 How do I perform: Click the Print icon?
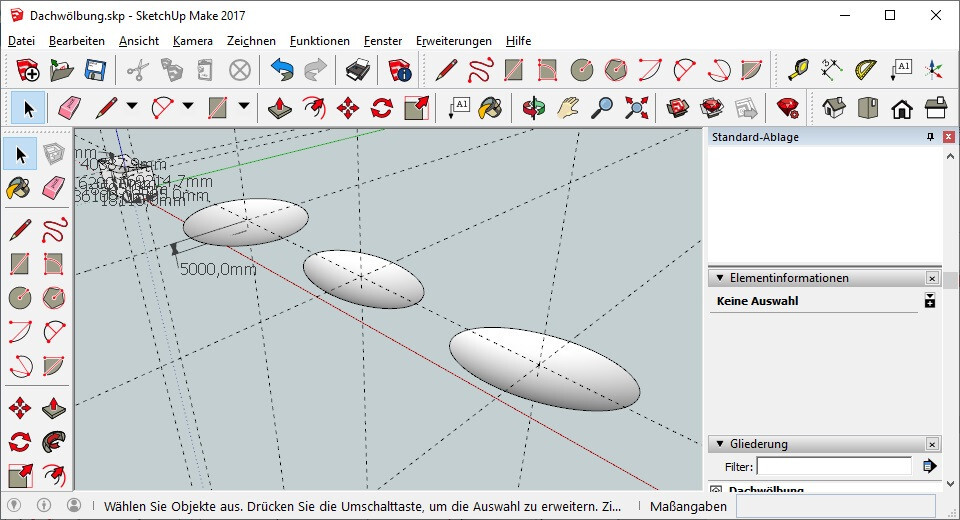(357, 70)
